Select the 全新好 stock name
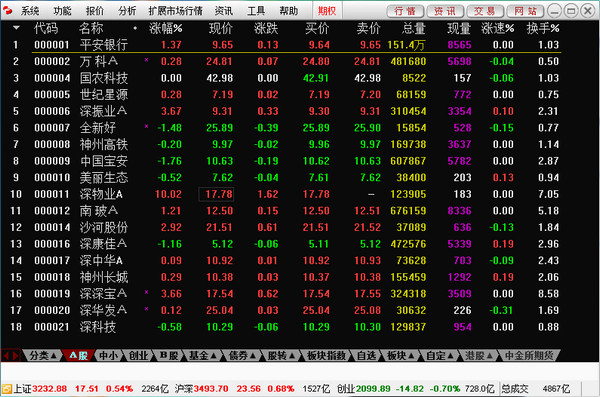 click(98, 128)
